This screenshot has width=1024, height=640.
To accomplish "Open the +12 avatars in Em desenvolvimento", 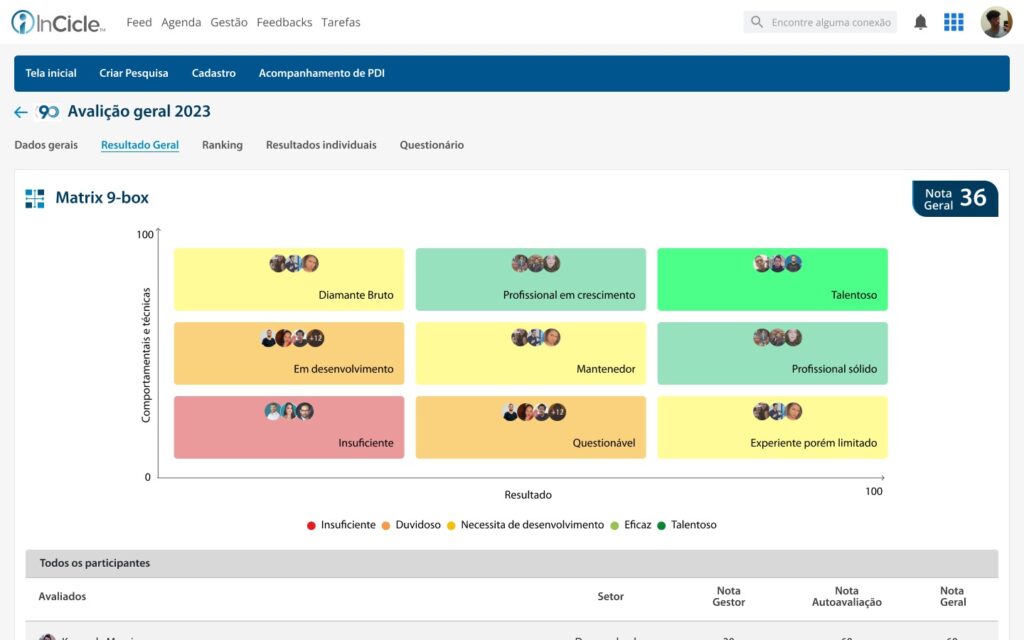I will tap(315, 338).
